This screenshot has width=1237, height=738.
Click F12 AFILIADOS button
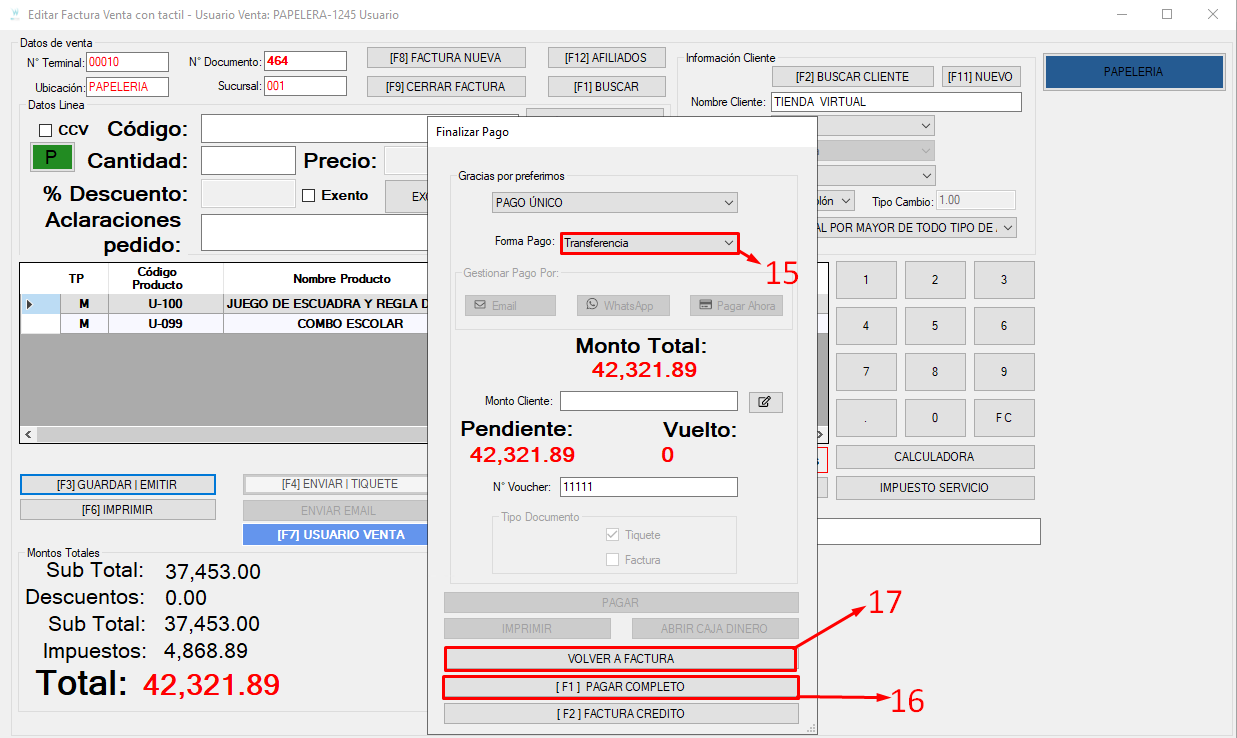607,58
